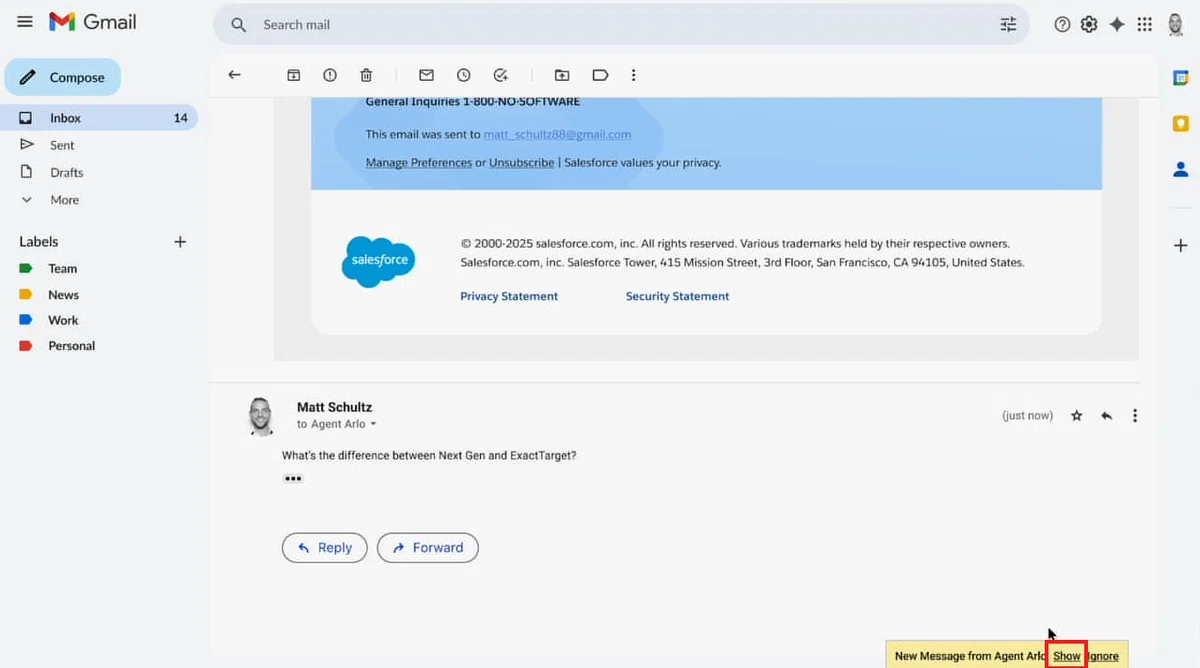1200x668 pixels.
Task: Click Matt Schultz's profile photo in message
Action: pyautogui.click(x=261, y=416)
